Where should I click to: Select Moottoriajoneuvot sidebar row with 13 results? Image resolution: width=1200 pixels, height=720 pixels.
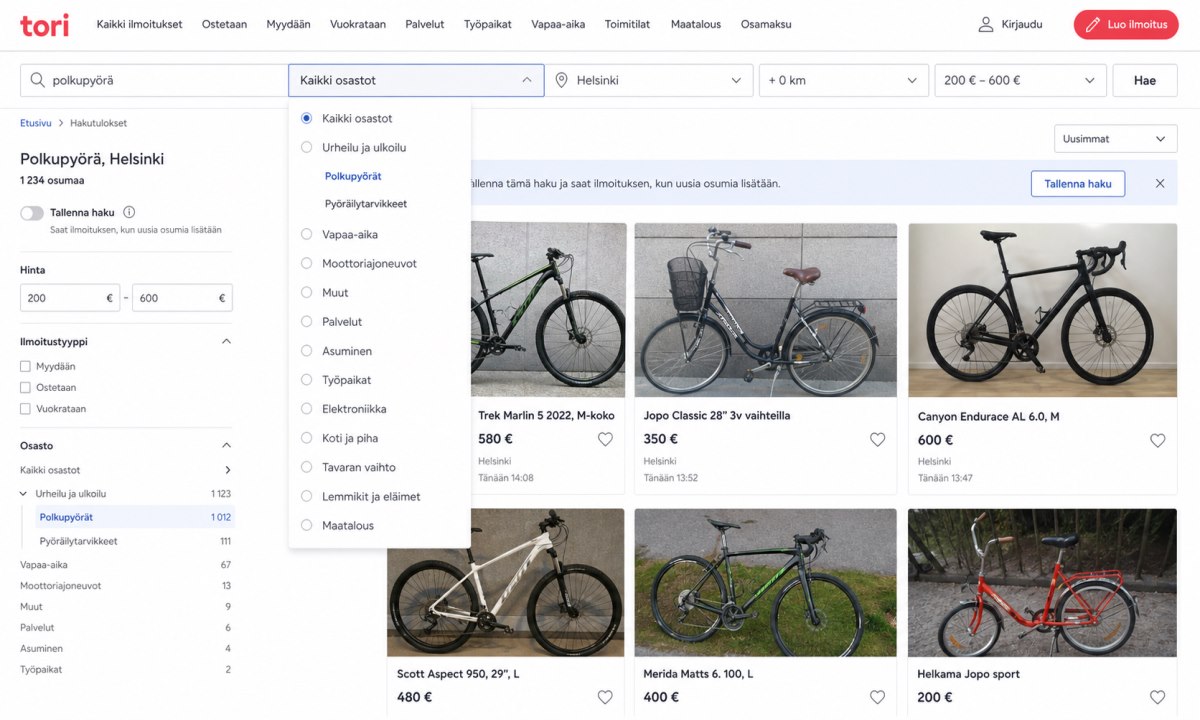[126, 586]
